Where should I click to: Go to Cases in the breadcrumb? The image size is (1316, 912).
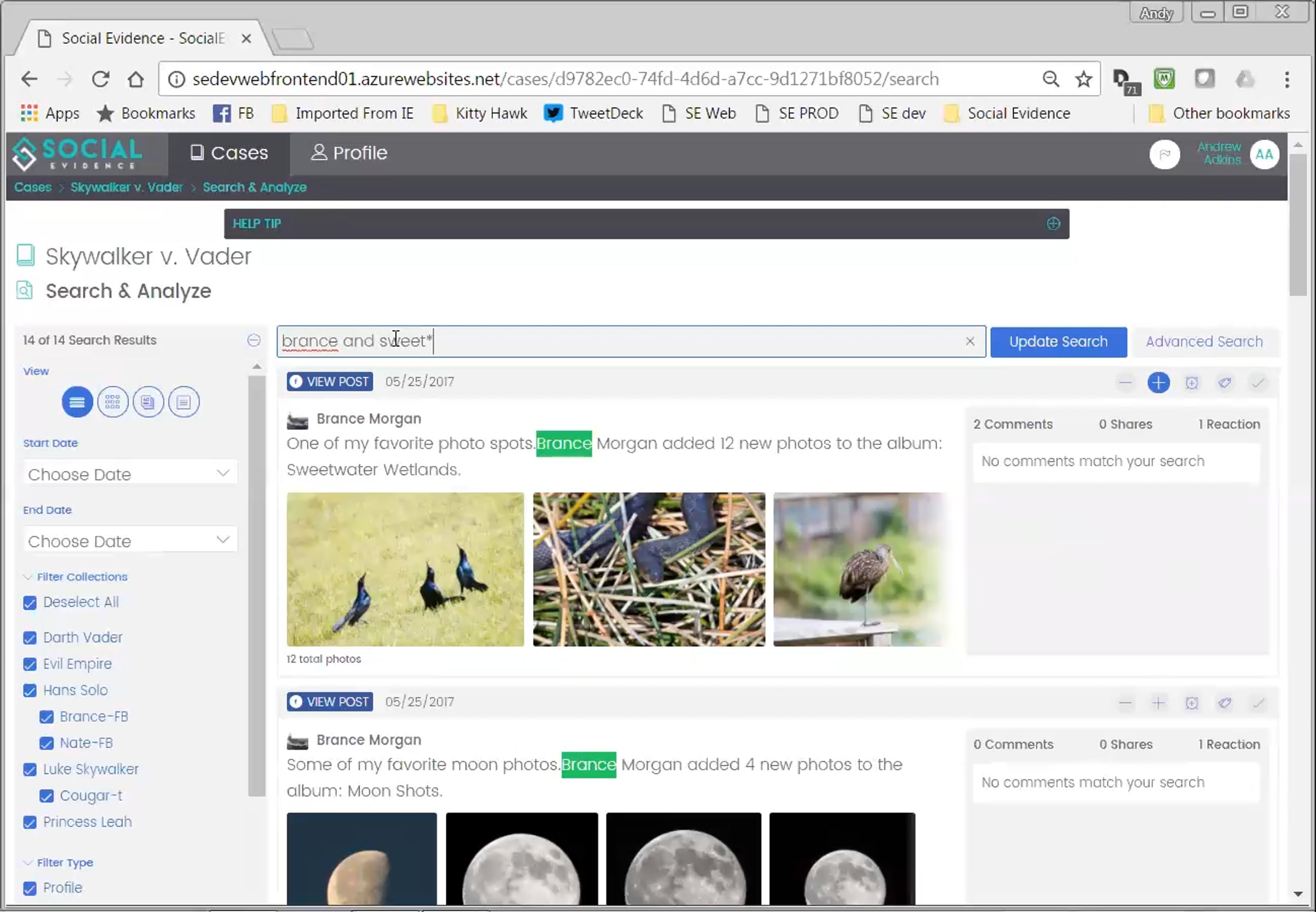pos(32,187)
